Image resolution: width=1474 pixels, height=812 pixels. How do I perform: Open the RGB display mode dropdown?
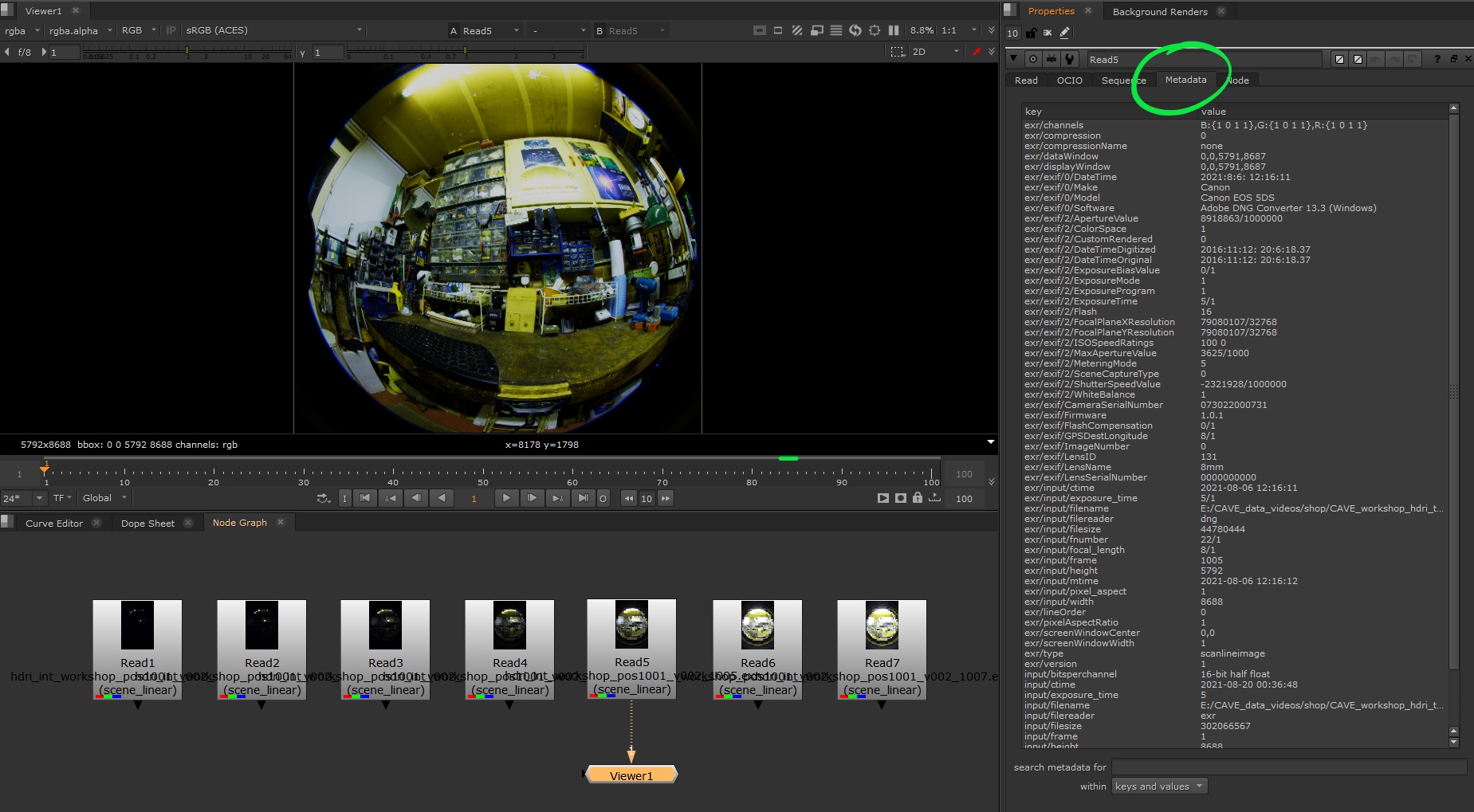[x=139, y=30]
